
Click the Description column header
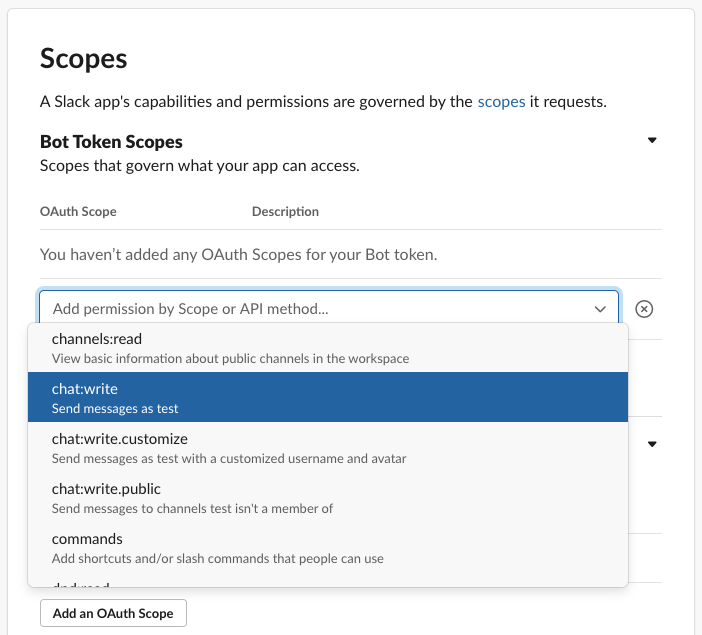pos(285,212)
